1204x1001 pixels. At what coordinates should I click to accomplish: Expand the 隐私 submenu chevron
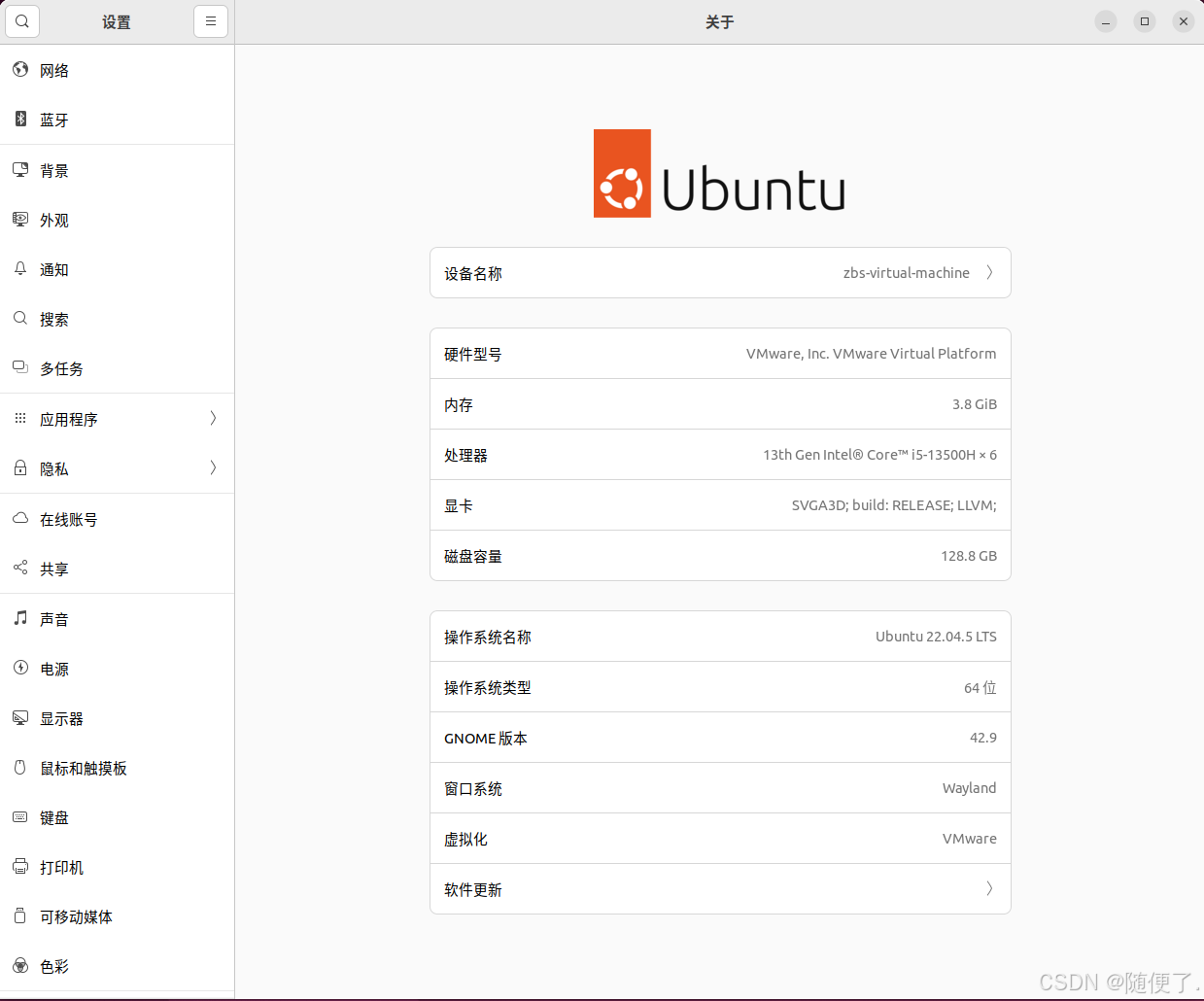[213, 467]
